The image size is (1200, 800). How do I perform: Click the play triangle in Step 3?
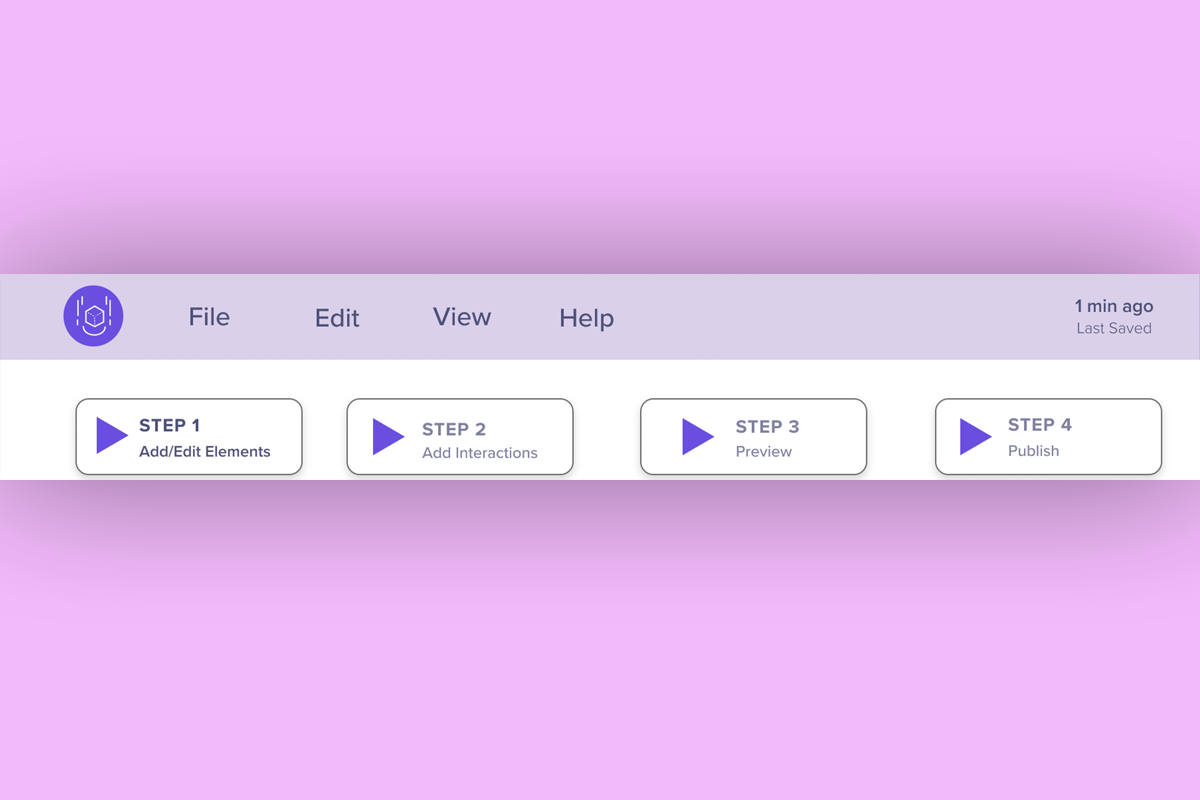(x=696, y=437)
